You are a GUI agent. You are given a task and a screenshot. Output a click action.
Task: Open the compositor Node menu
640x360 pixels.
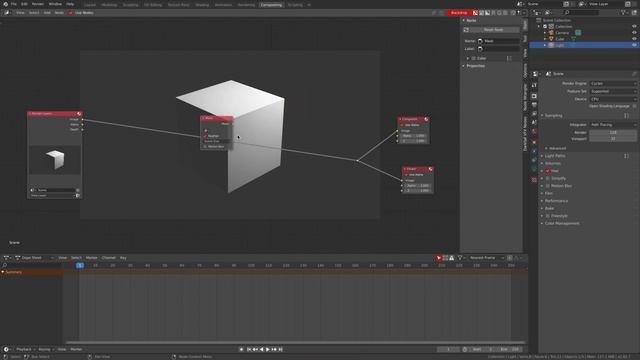[x=59, y=13]
